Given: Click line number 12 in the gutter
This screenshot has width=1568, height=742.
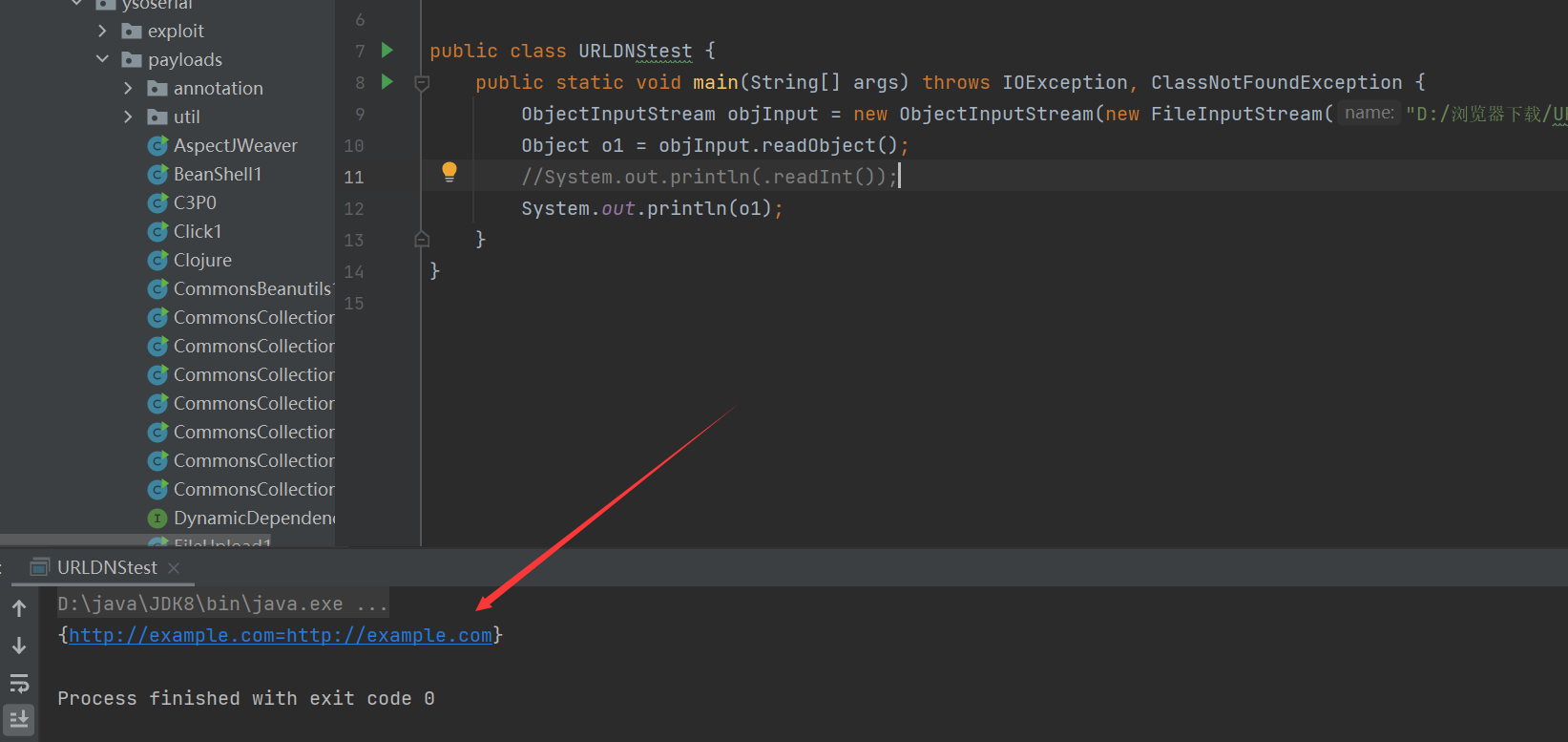Looking at the screenshot, I should pyautogui.click(x=354, y=208).
